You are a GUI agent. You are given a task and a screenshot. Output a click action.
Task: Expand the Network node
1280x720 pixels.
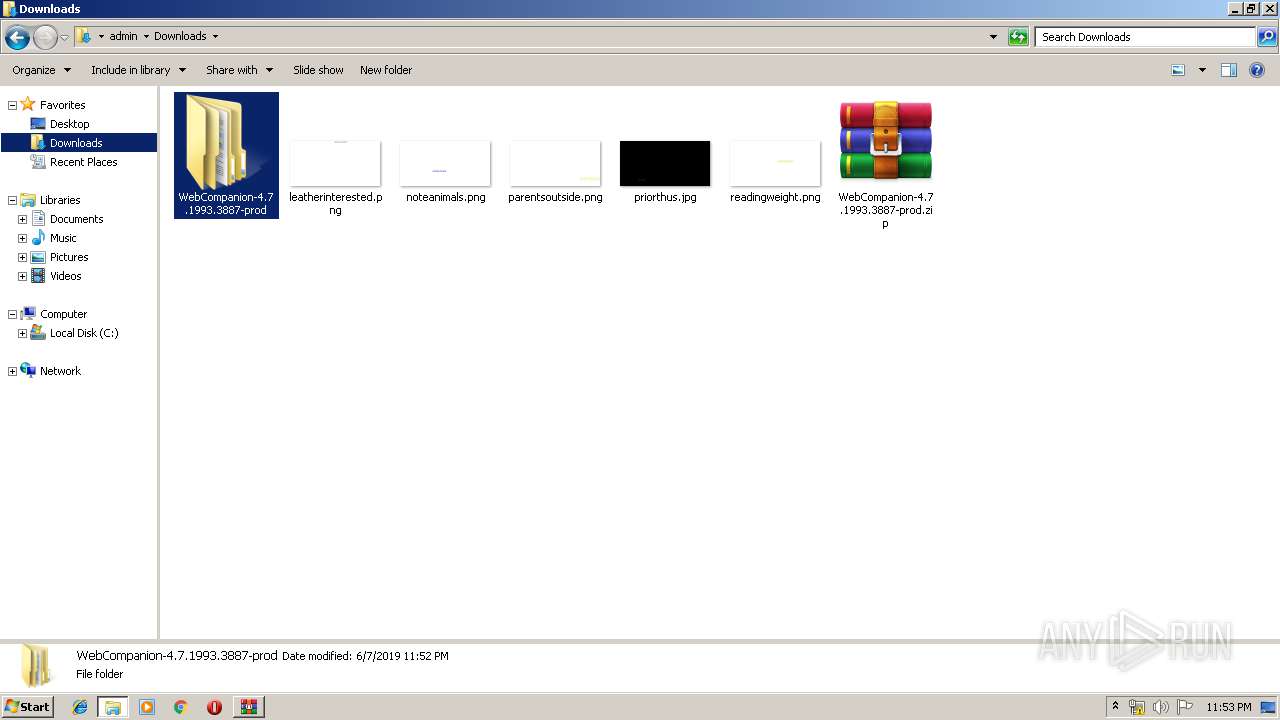(12, 371)
